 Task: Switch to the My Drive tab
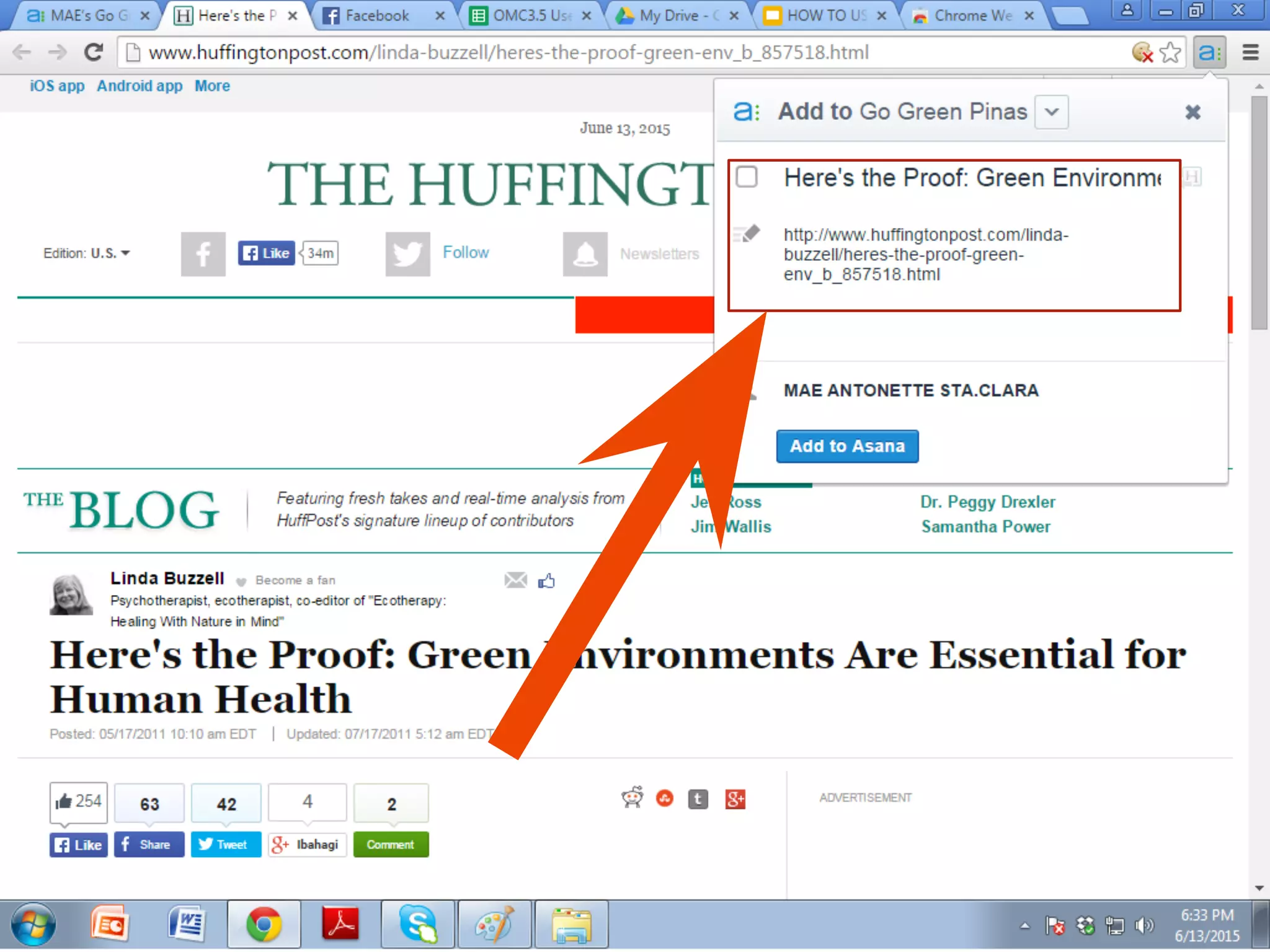(x=669, y=15)
